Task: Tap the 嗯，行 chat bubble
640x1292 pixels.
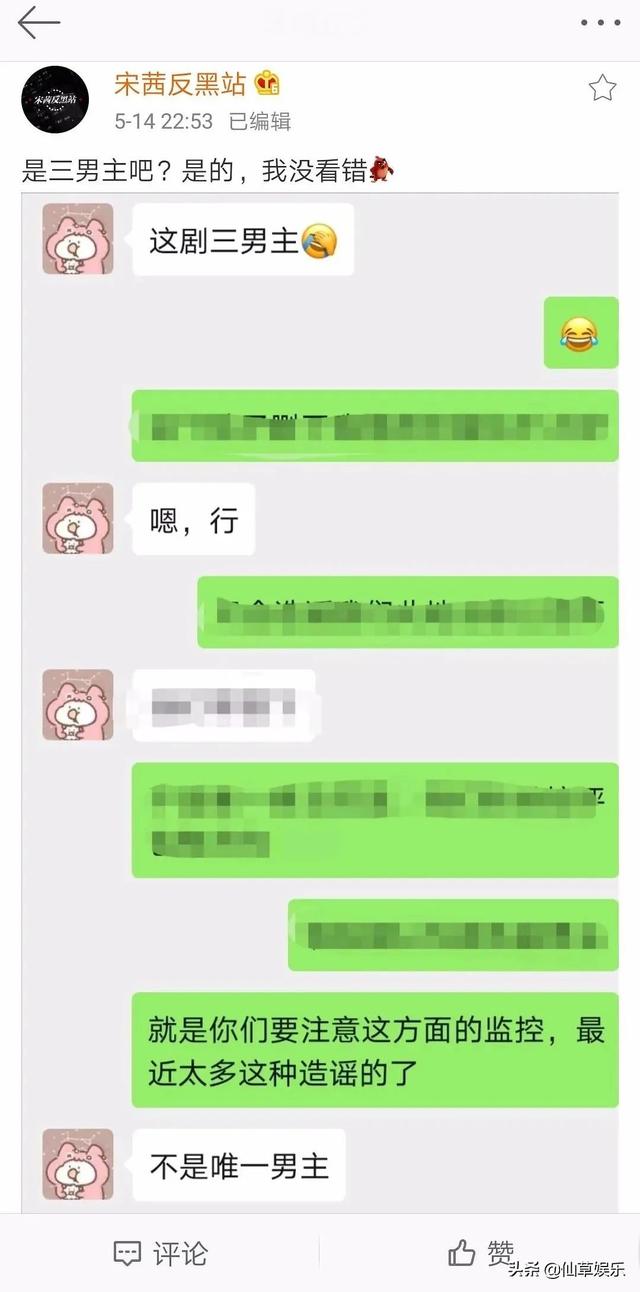Action: pyautogui.click(x=193, y=519)
